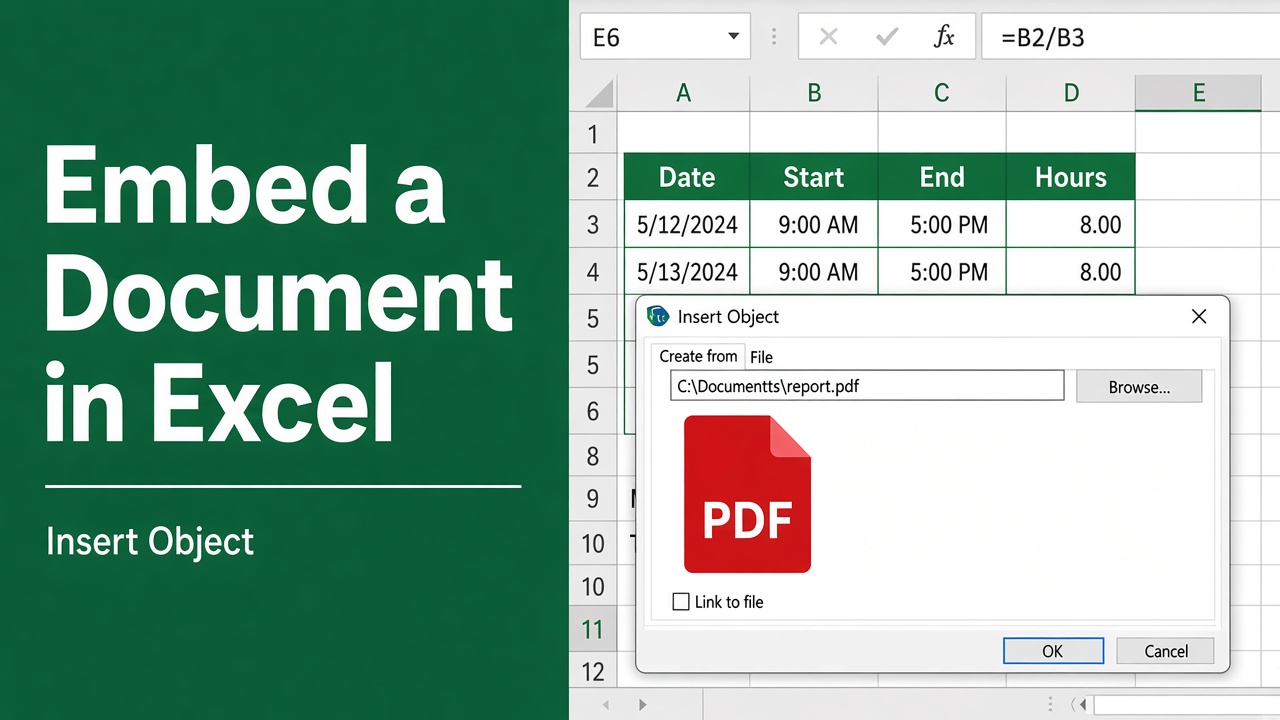Close the Insert Object dialog
This screenshot has width=1280, height=720.
pyautogui.click(x=1199, y=316)
